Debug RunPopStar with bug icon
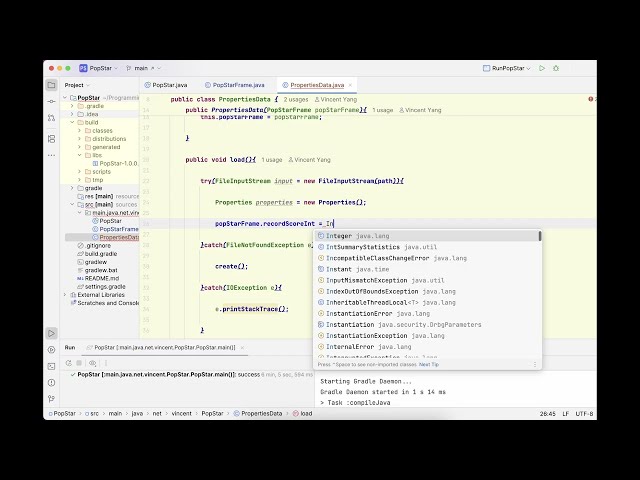This screenshot has width=640, height=480. 556,68
